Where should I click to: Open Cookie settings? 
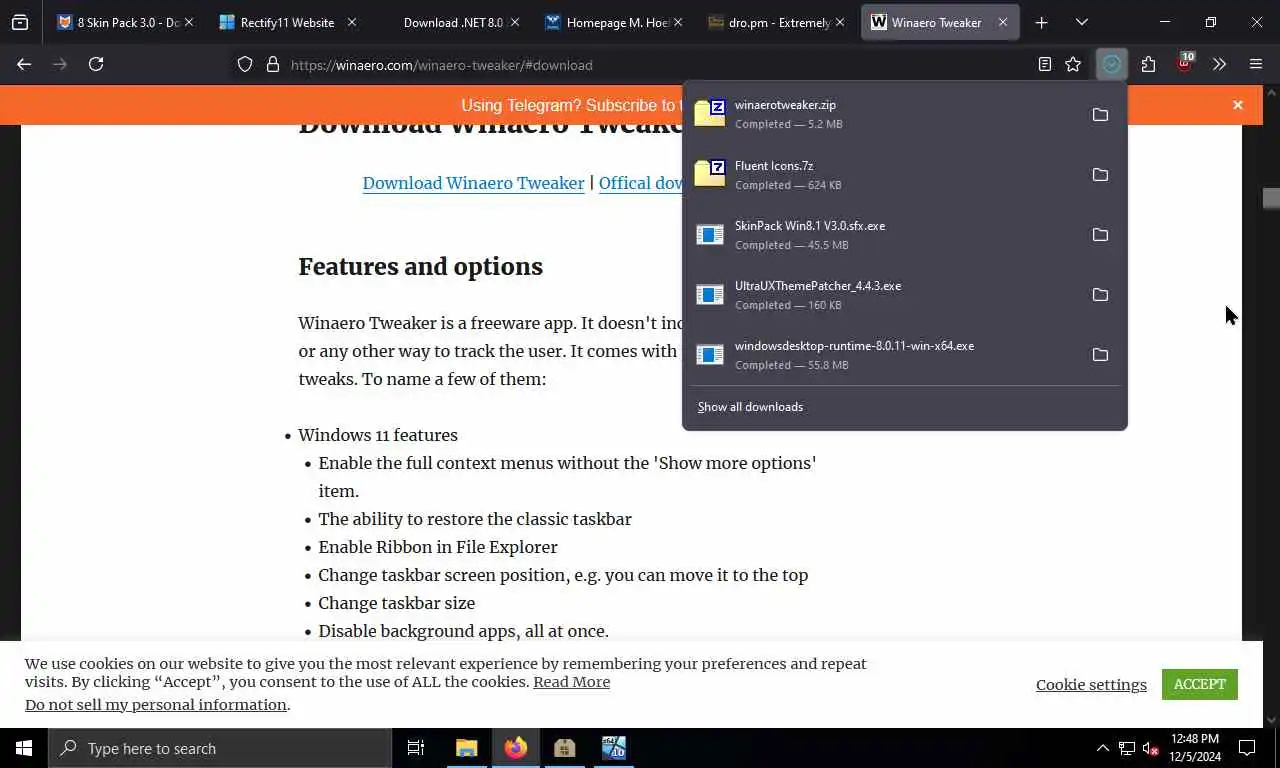[1091, 684]
